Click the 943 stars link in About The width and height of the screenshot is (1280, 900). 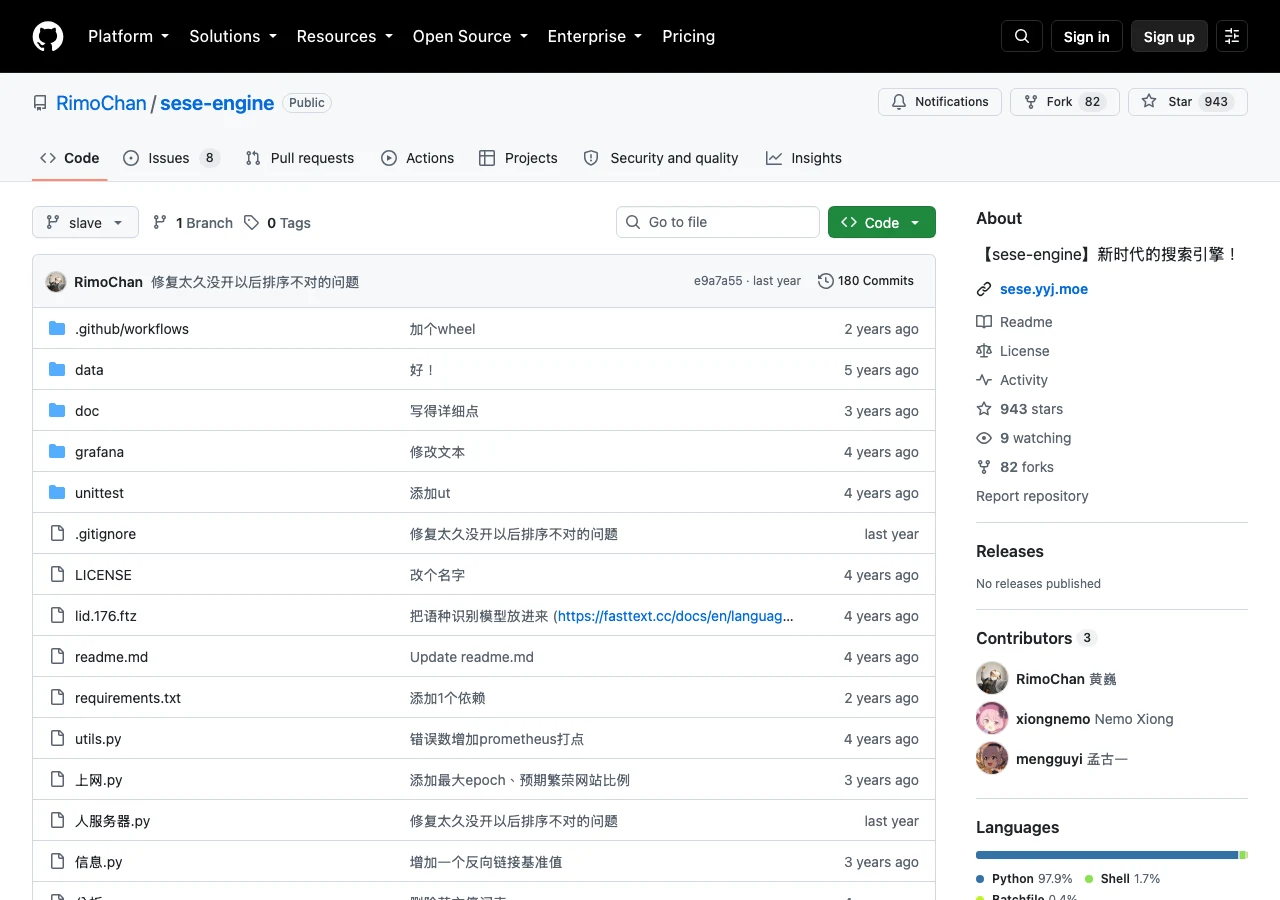1031,409
